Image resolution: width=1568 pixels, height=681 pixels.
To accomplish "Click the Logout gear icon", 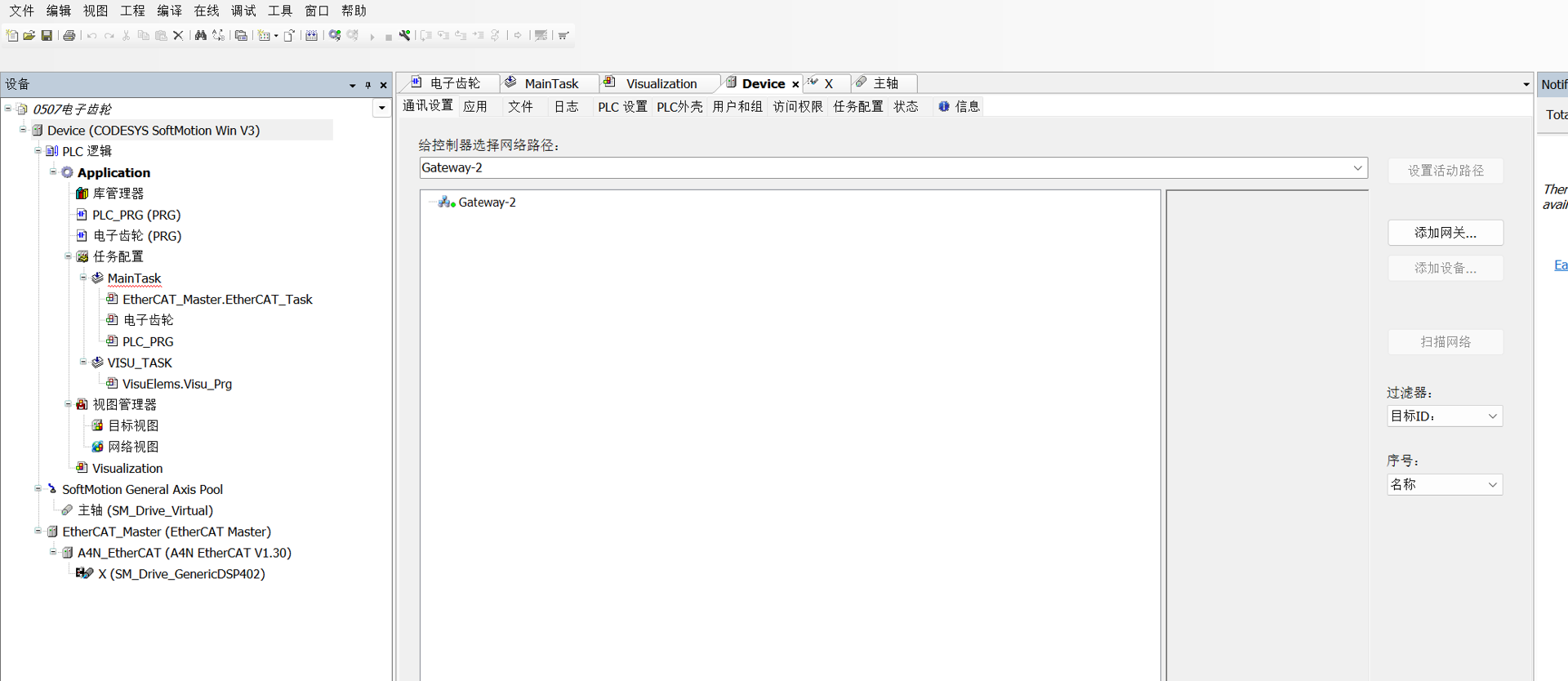I will [x=353, y=35].
